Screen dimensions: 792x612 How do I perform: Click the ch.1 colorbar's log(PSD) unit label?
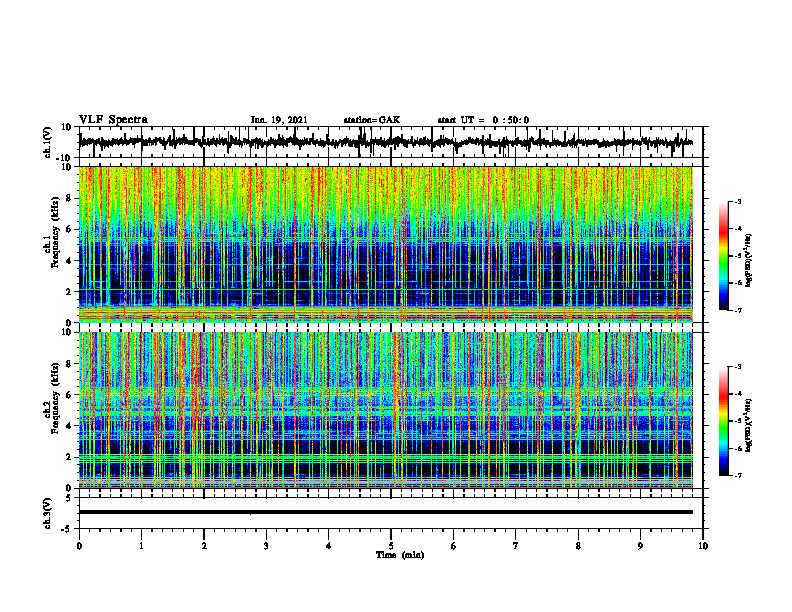749,260
